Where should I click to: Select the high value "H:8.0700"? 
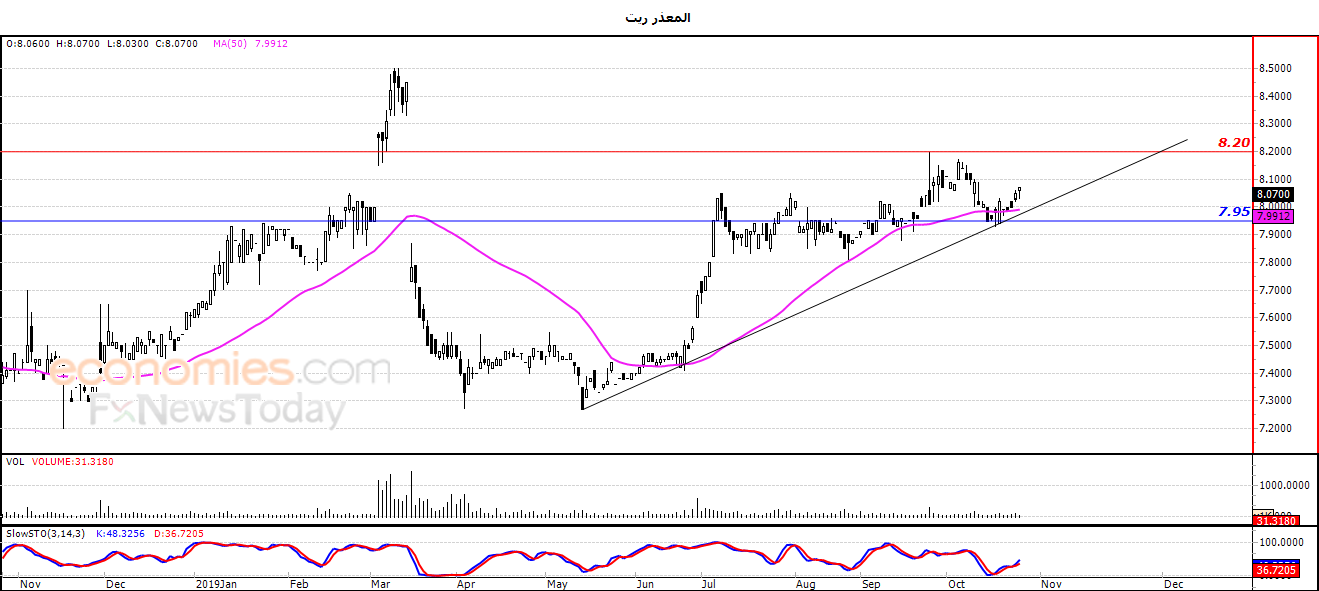[x=79, y=44]
